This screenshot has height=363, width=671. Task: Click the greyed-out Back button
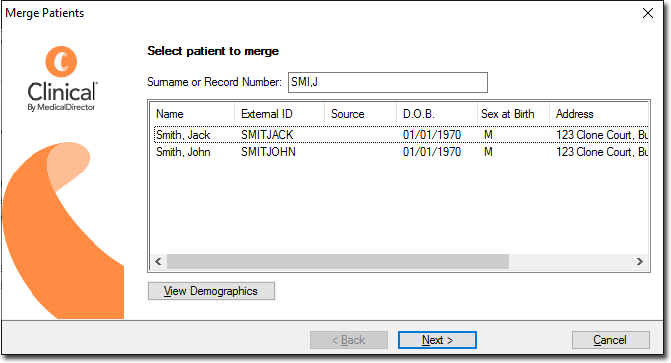[x=349, y=340]
